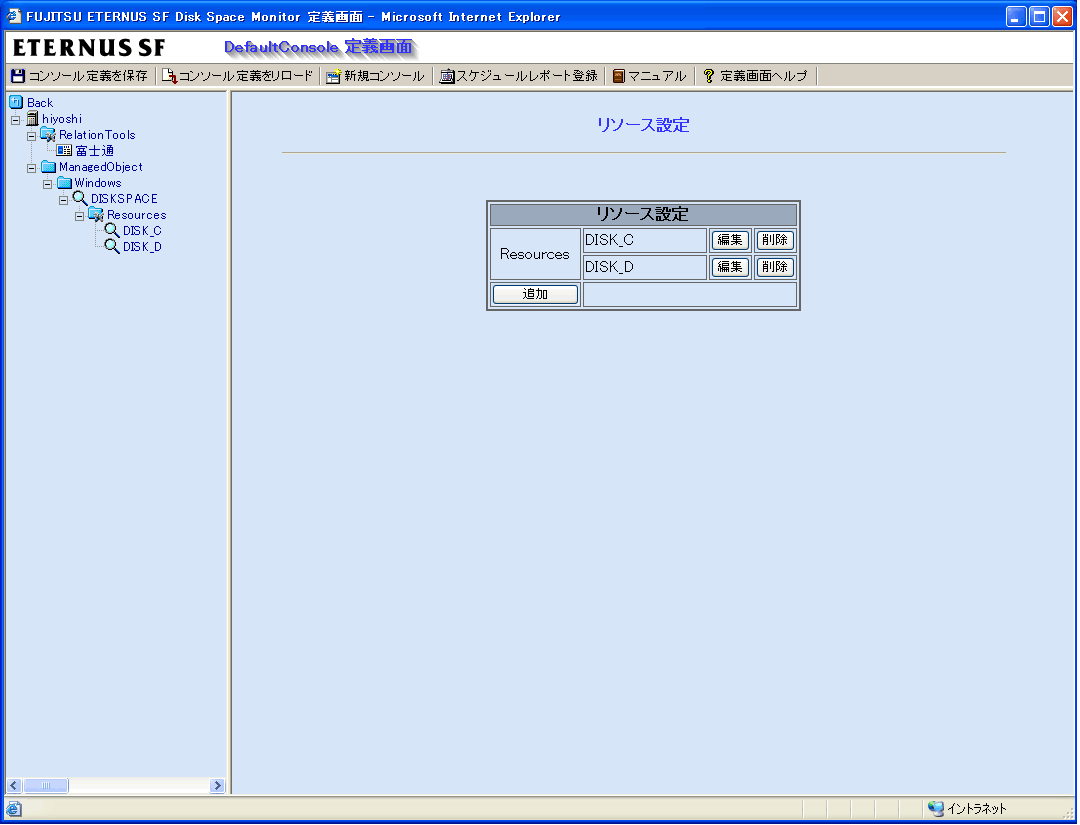The height and width of the screenshot is (825, 1080).
Task: Choose コンソール定義をリロード in toolbar
Action: tap(238, 76)
